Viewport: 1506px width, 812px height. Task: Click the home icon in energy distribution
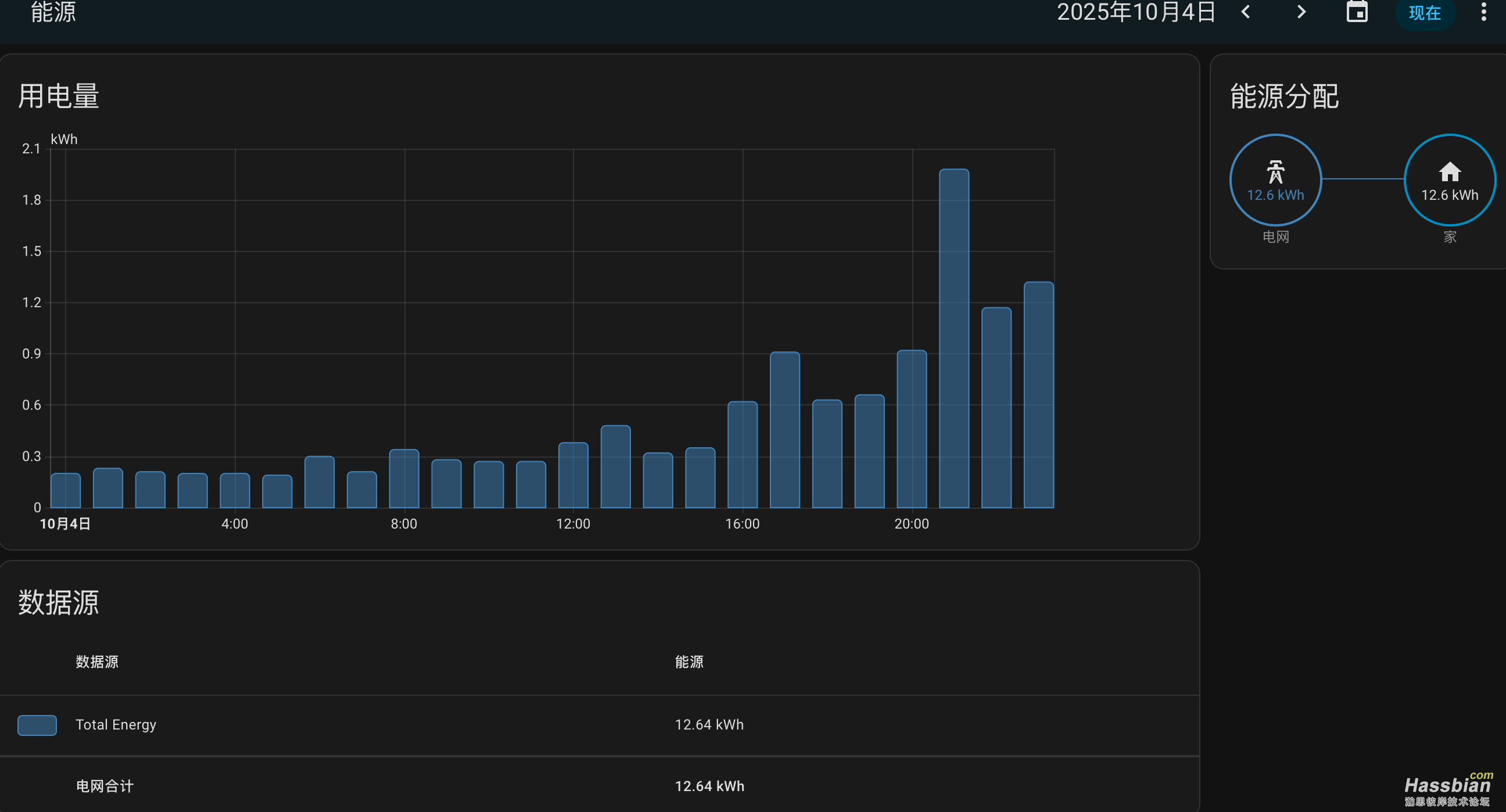[1449, 172]
